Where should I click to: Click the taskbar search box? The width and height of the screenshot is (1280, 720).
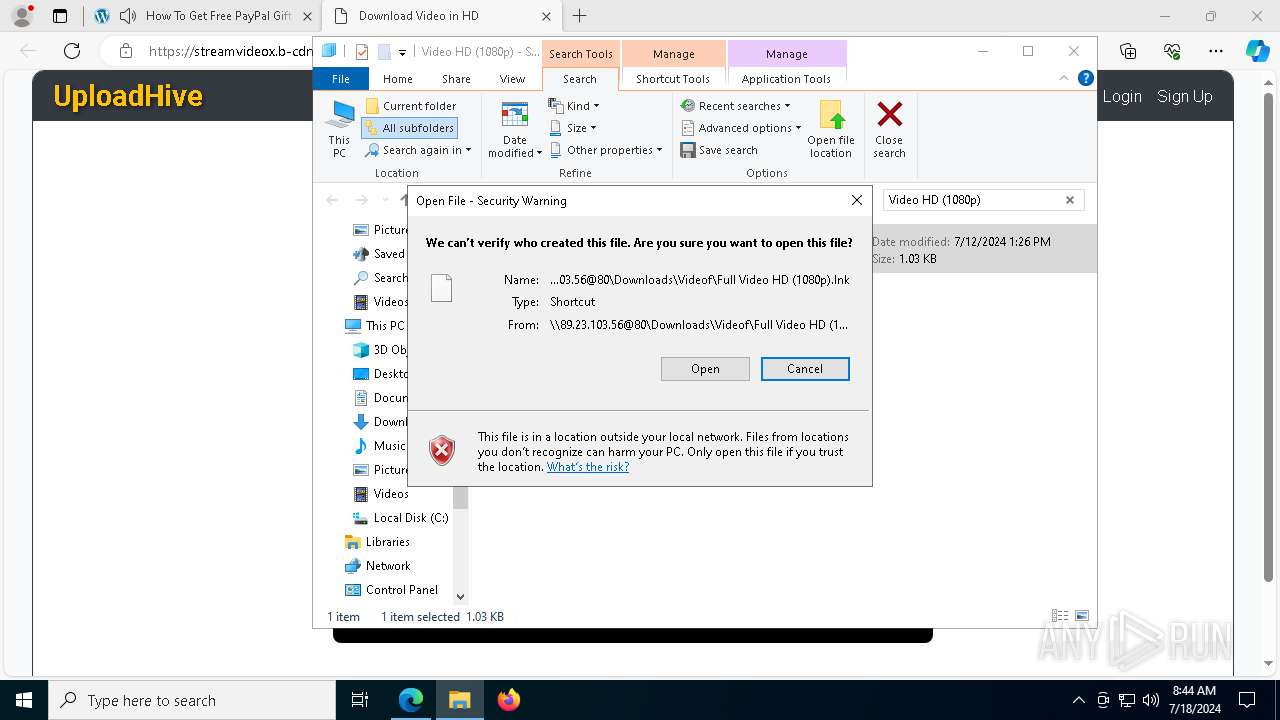[192, 700]
